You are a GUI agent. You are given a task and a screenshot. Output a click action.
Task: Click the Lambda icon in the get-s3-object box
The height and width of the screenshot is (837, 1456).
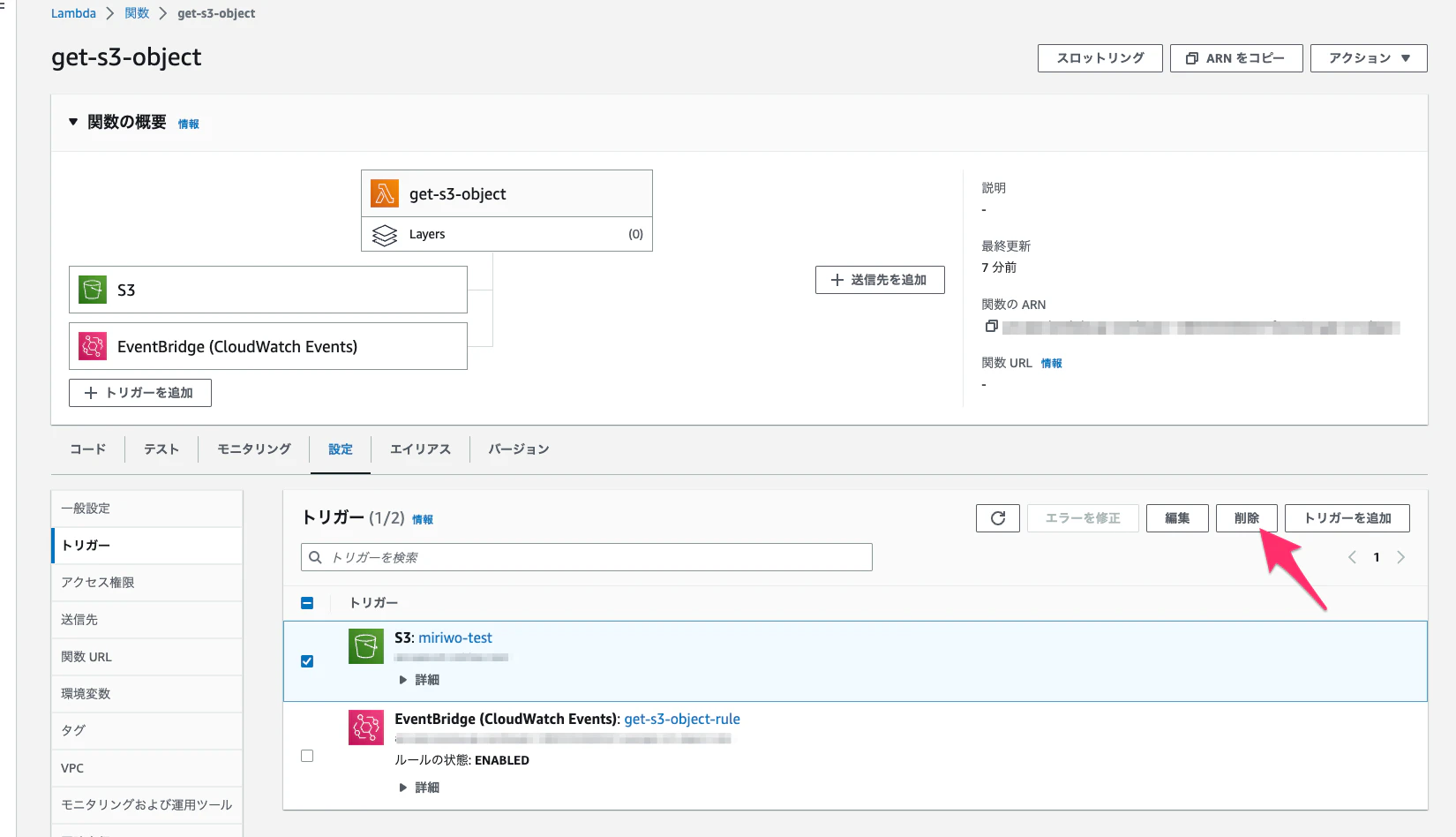click(x=385, y=193)
